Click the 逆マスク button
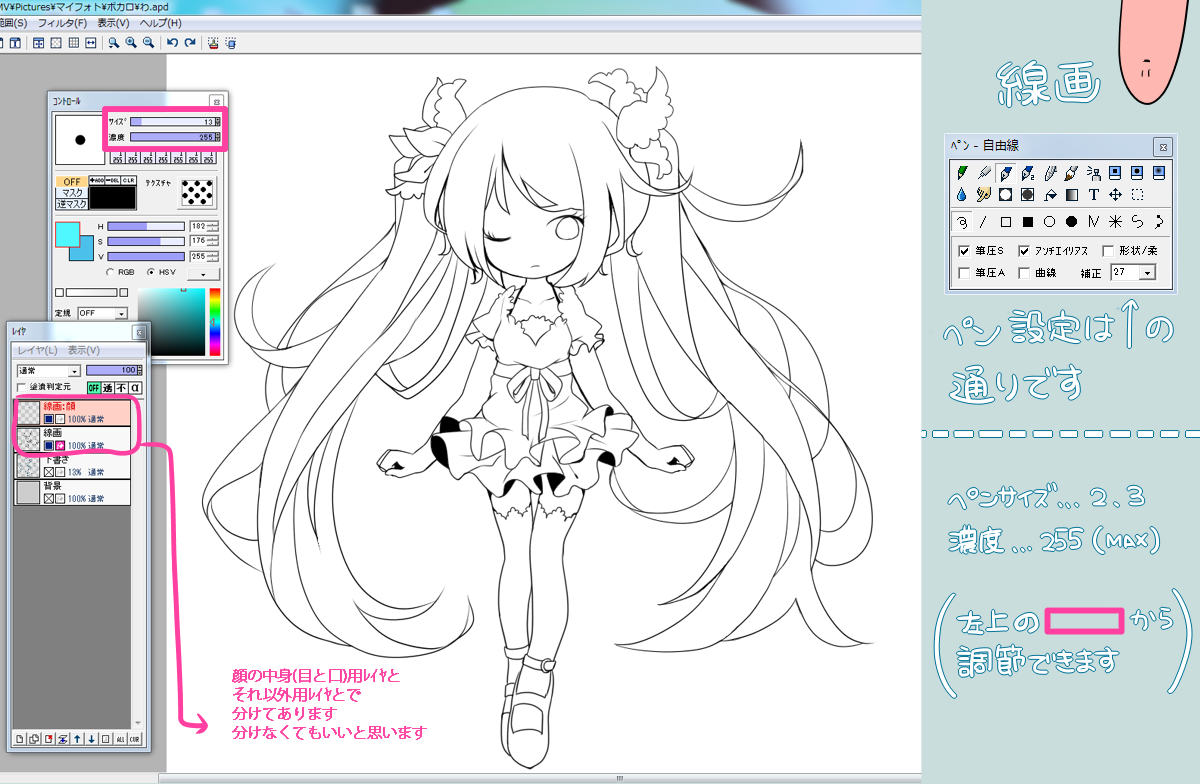 [71, 203]
